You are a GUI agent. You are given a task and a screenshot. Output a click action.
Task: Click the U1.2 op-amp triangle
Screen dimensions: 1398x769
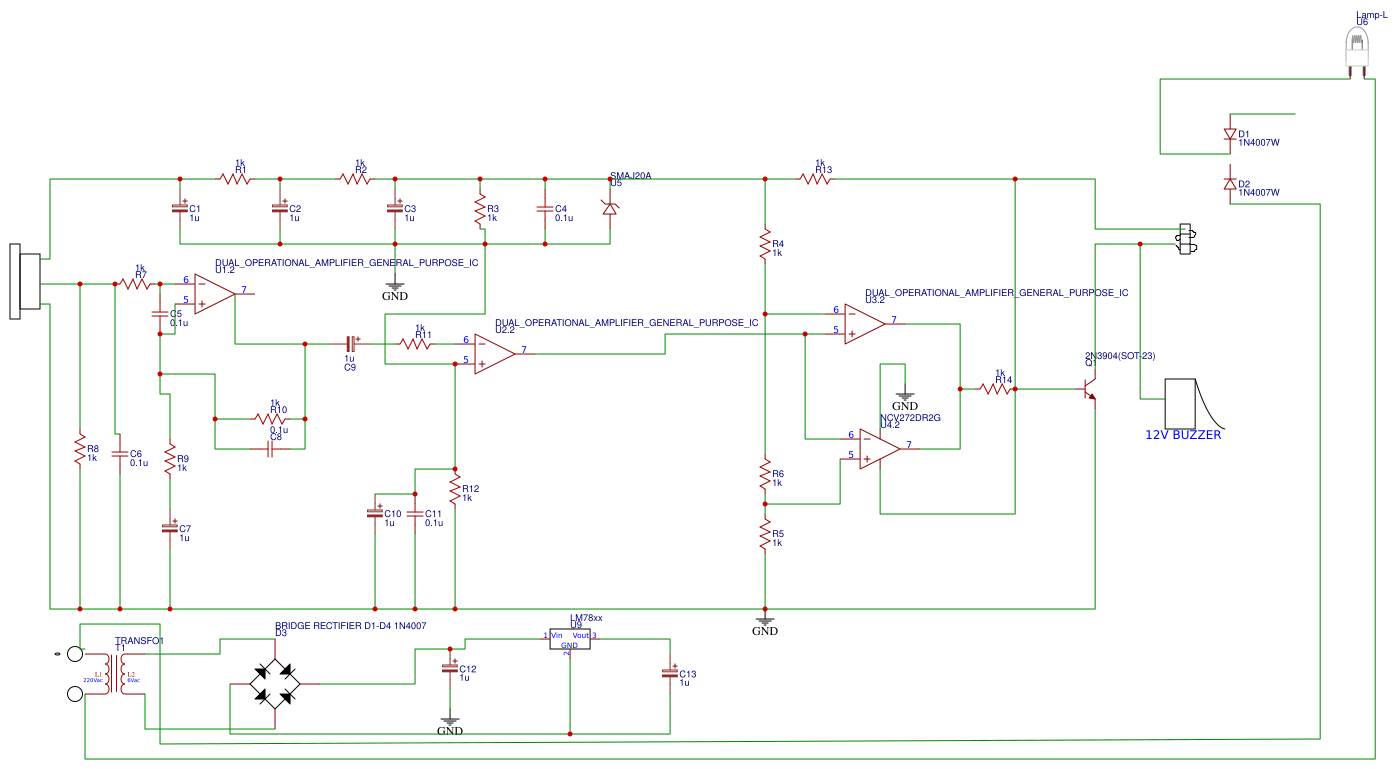coord(213,294)
